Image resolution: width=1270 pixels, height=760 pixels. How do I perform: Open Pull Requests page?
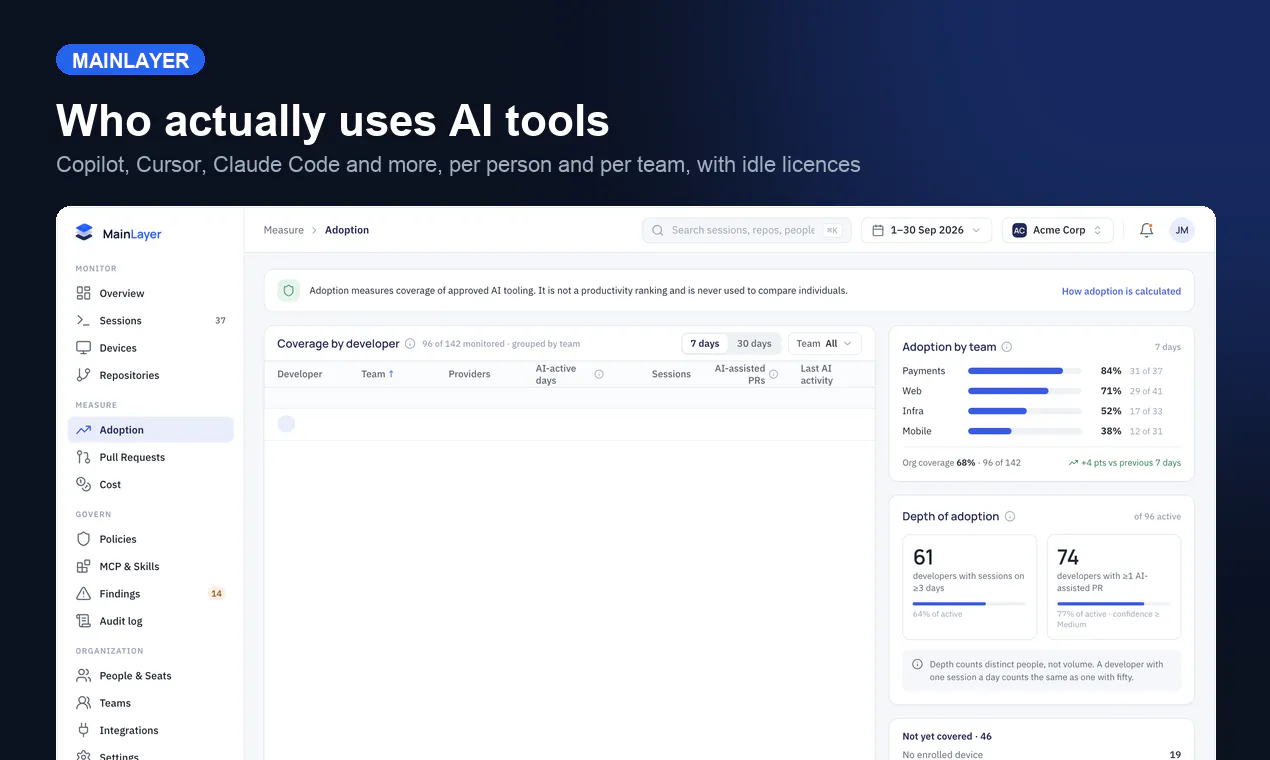click(150, 457)
